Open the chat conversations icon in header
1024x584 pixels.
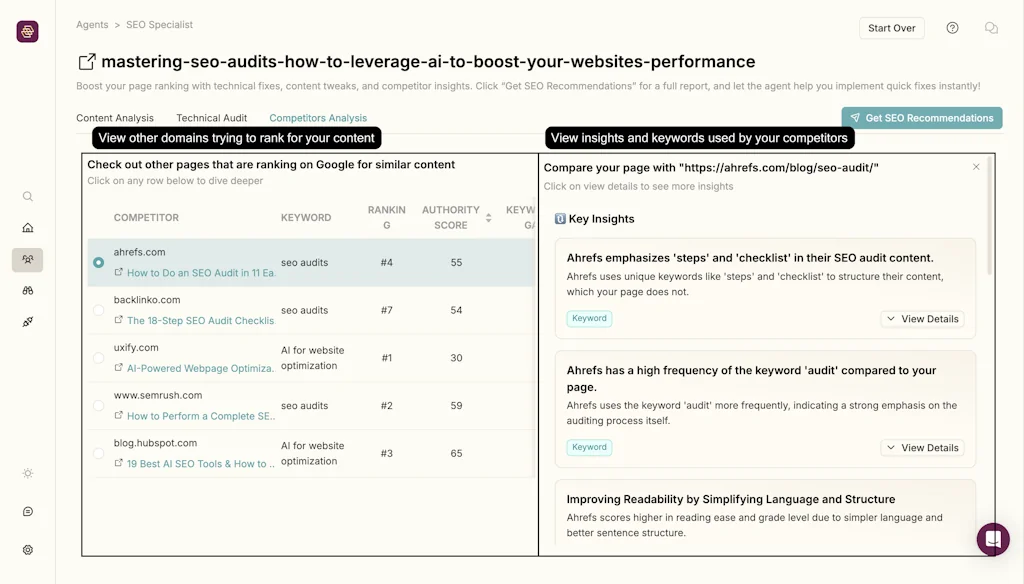tap(991, 28)
